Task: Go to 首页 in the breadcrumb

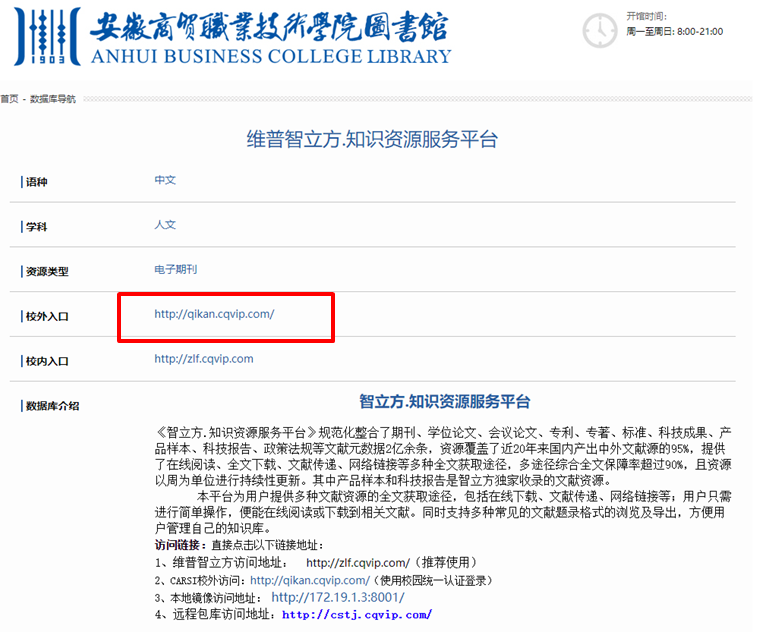Action: point(9,99)
